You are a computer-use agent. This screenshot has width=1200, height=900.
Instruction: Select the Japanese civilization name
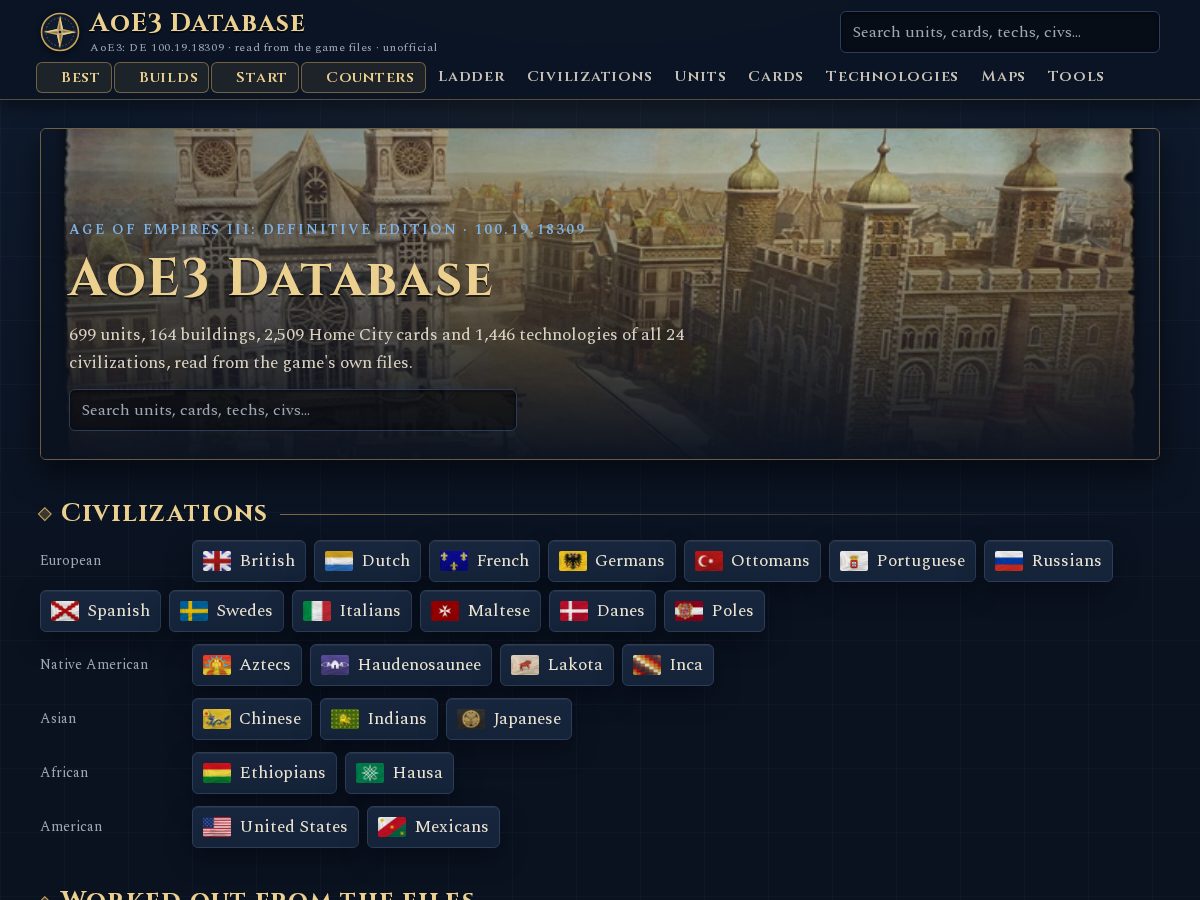point(527,719)
